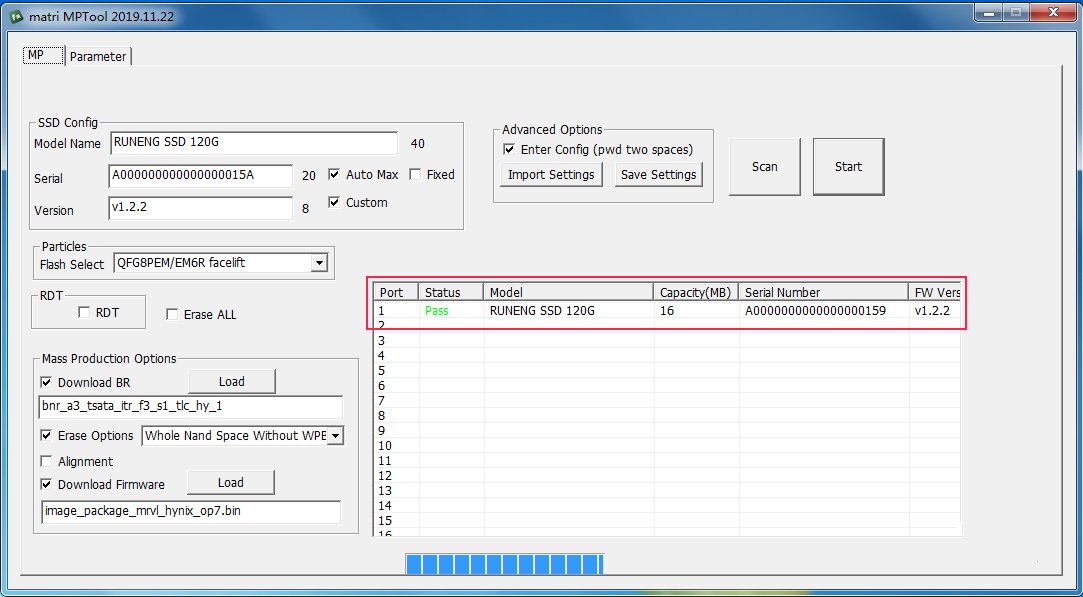Click the Serial Number column header
This screenshot has width=1083, height=597.
(823, 292)
